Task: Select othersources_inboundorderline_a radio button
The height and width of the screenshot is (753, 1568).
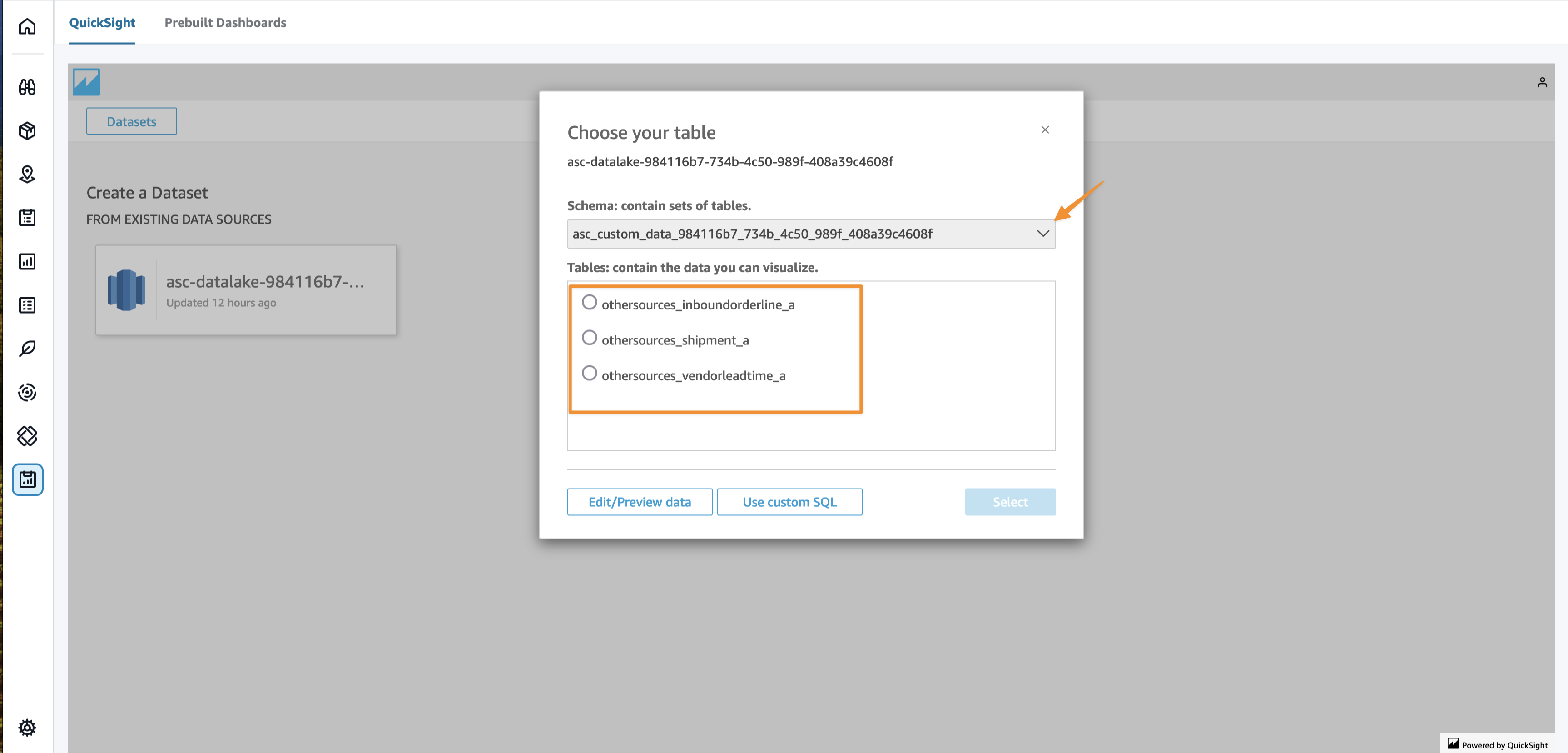Action: [589, 303]
